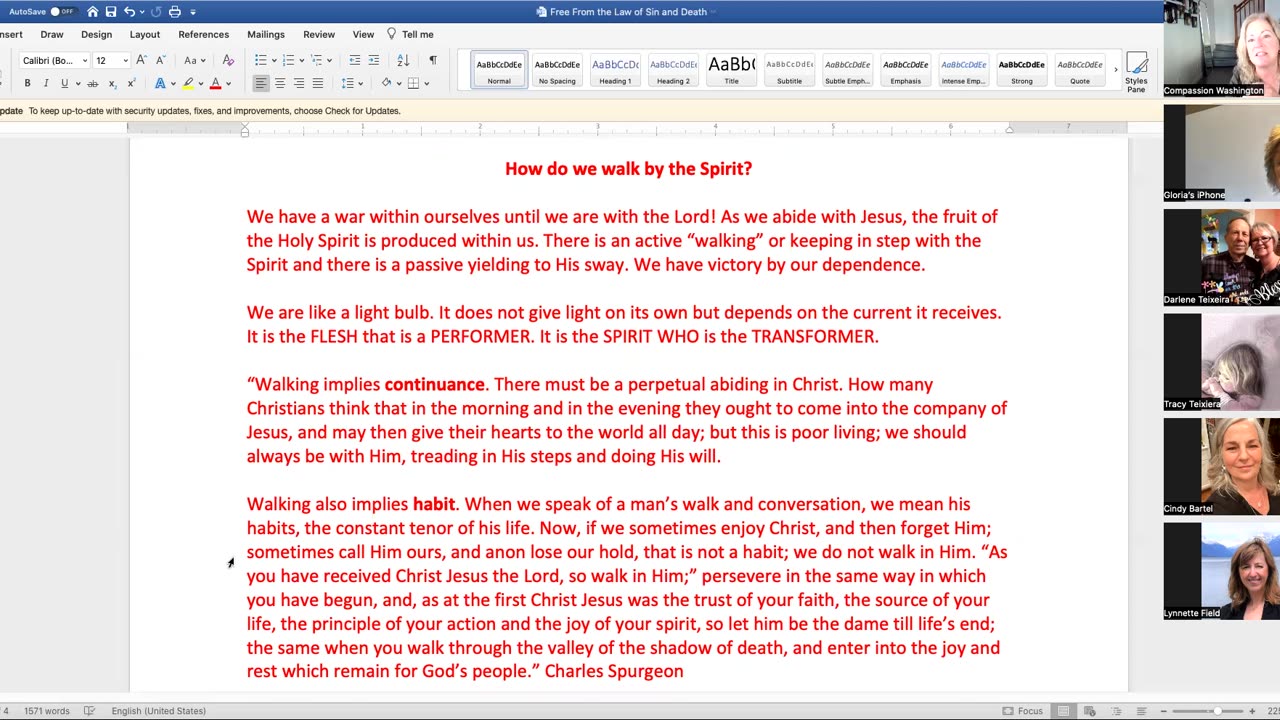
Task: Apply the Title style
Action: [731, 70]
